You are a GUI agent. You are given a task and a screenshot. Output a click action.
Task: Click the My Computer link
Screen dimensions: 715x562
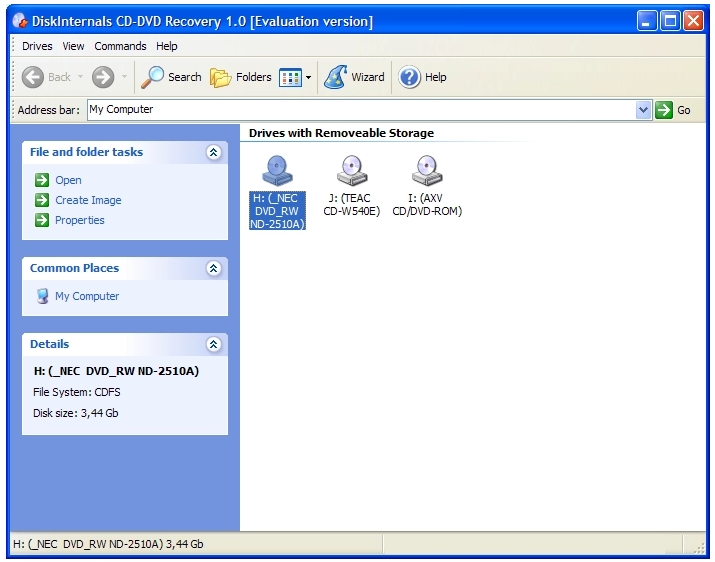click(87, 296)
